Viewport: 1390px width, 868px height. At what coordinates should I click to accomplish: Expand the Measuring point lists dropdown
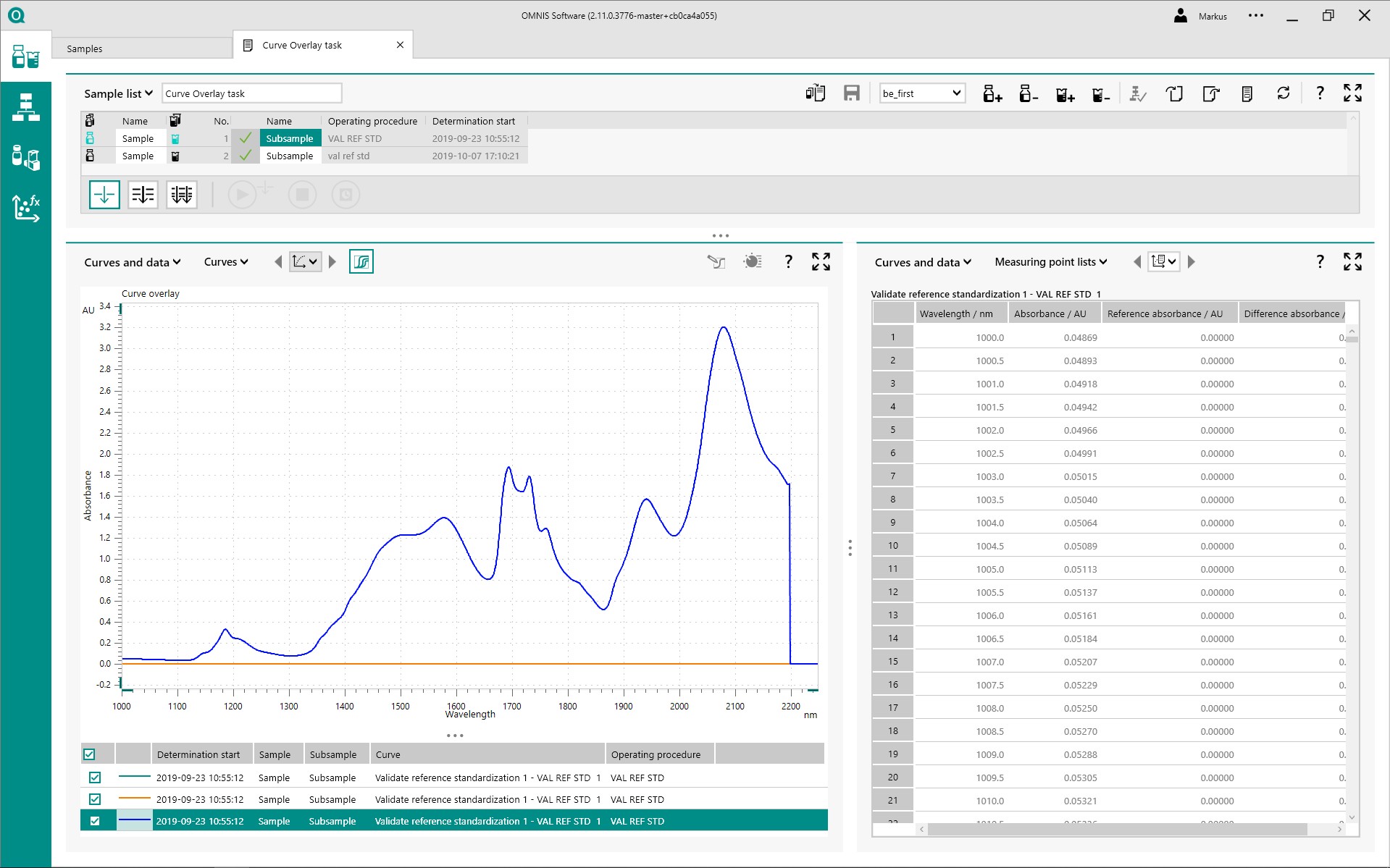pyautogui.click(x=1050, y=262)
